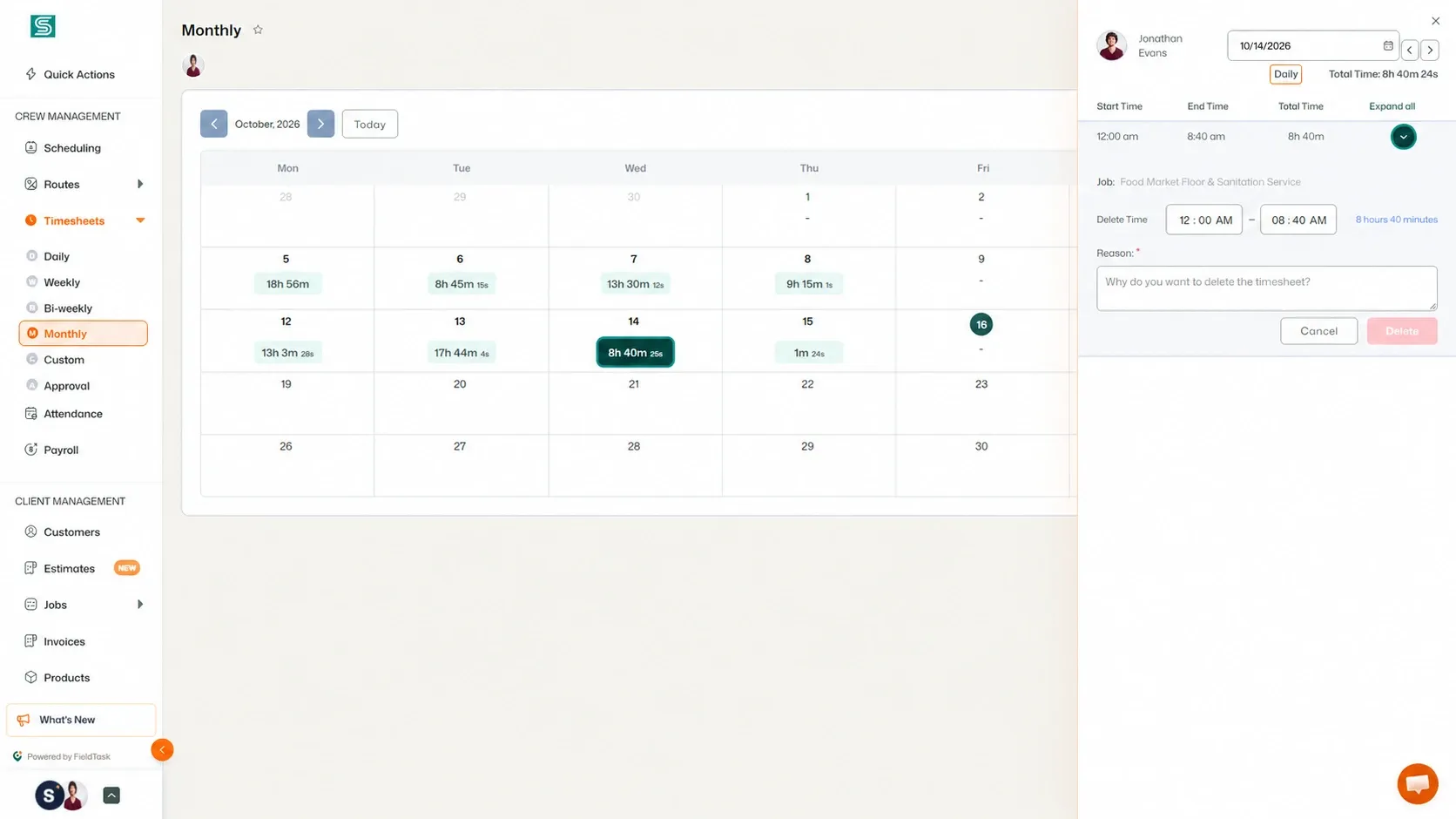
Task: Jump to Today in the calendar
Action: pos(370,124)
